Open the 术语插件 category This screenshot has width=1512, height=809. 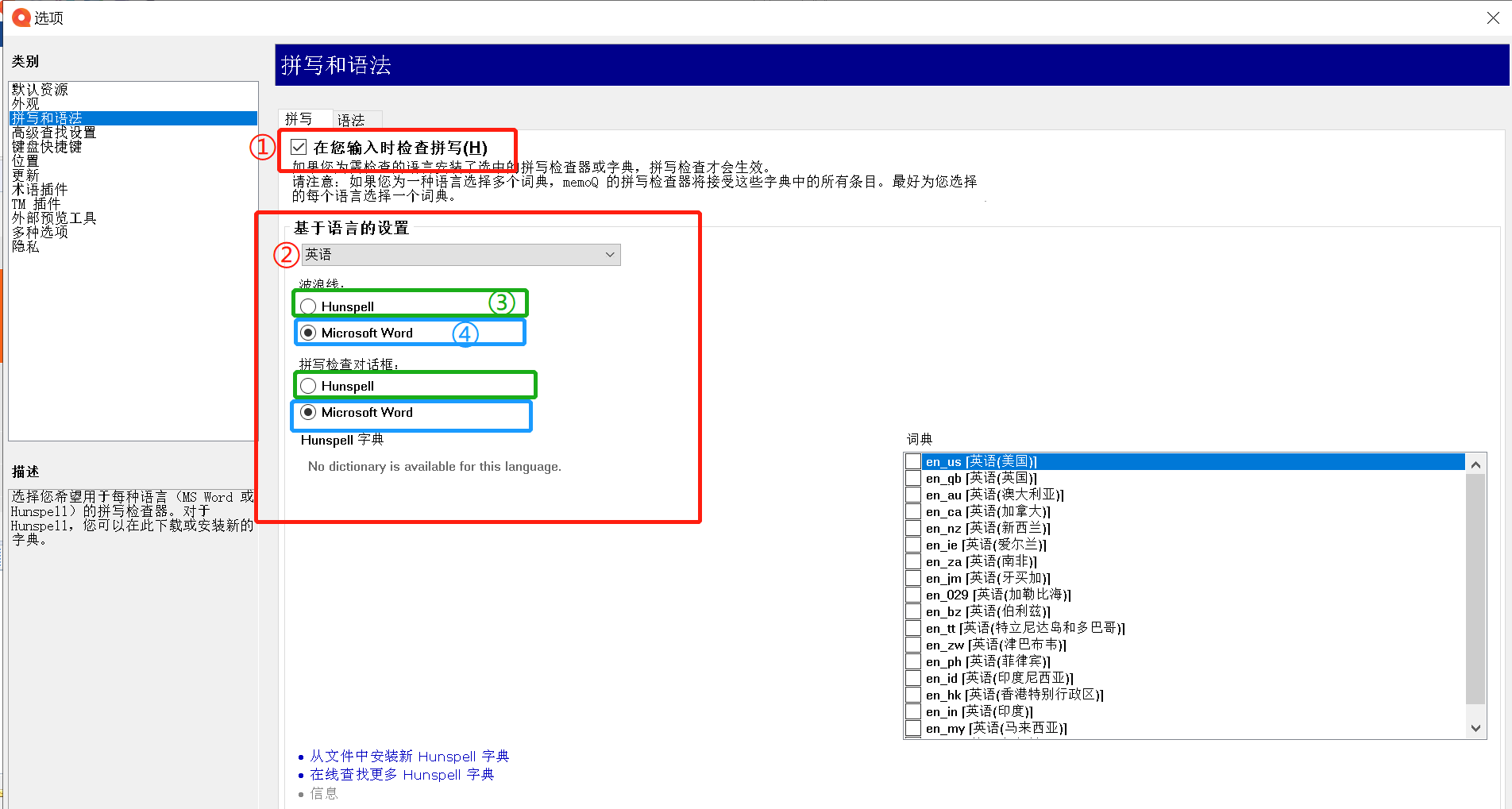40,190
